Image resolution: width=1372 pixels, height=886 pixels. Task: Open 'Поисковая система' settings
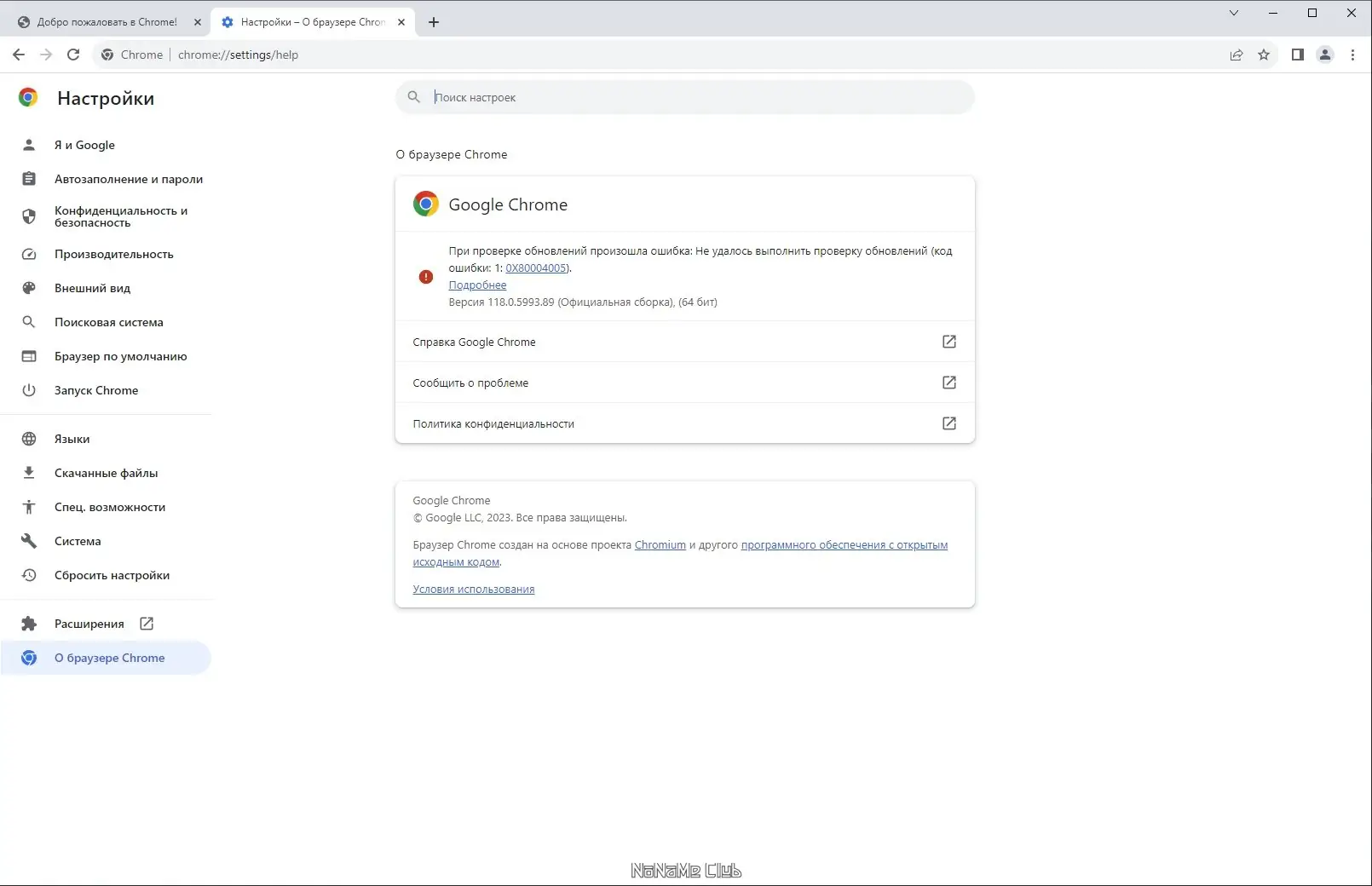pyautogui.click(x=106, y=322)
